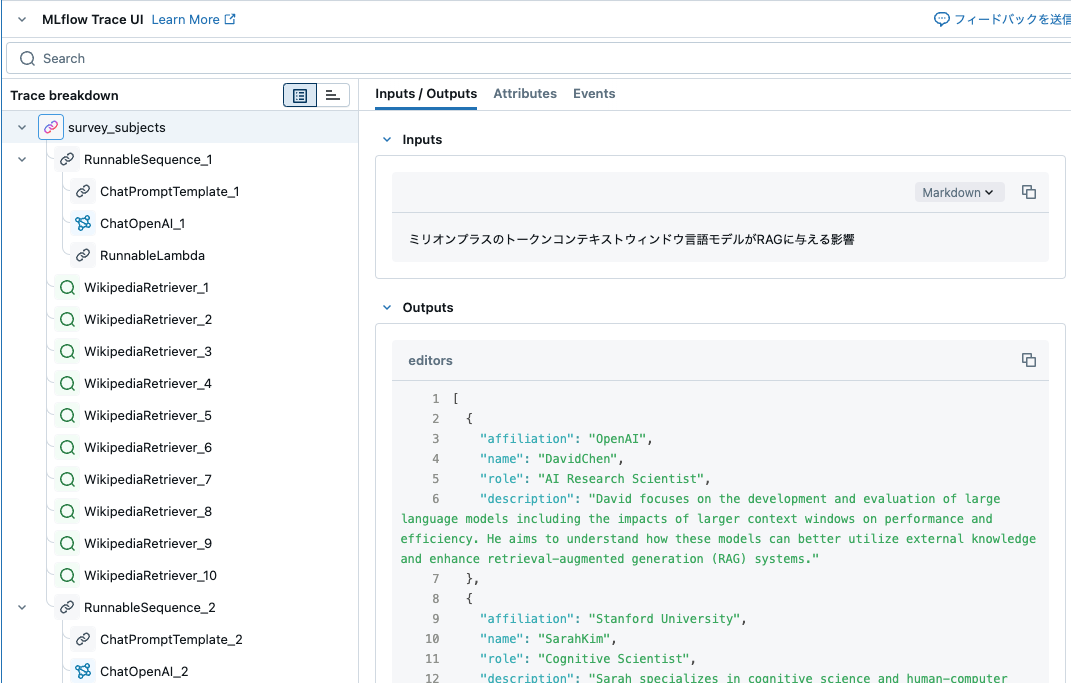Collapse the Inputs section

coord(387,139)
